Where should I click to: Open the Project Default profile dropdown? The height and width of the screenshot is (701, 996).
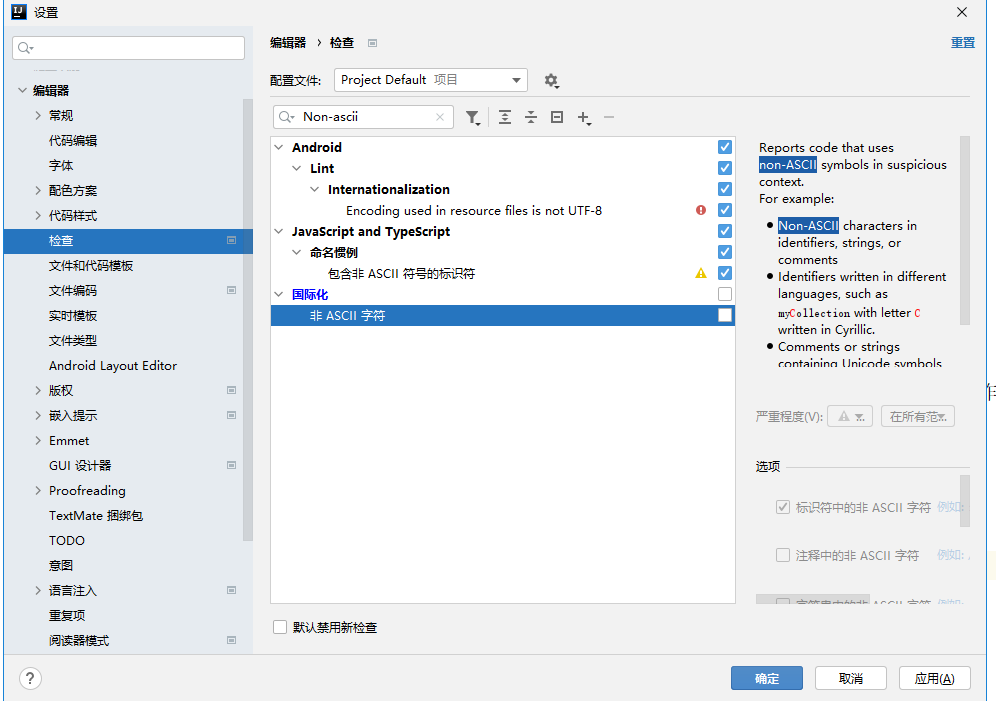tap(431, 80)
